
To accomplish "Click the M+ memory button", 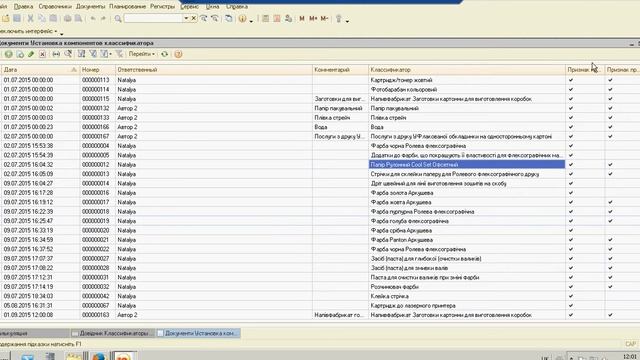I will [313, 18].
